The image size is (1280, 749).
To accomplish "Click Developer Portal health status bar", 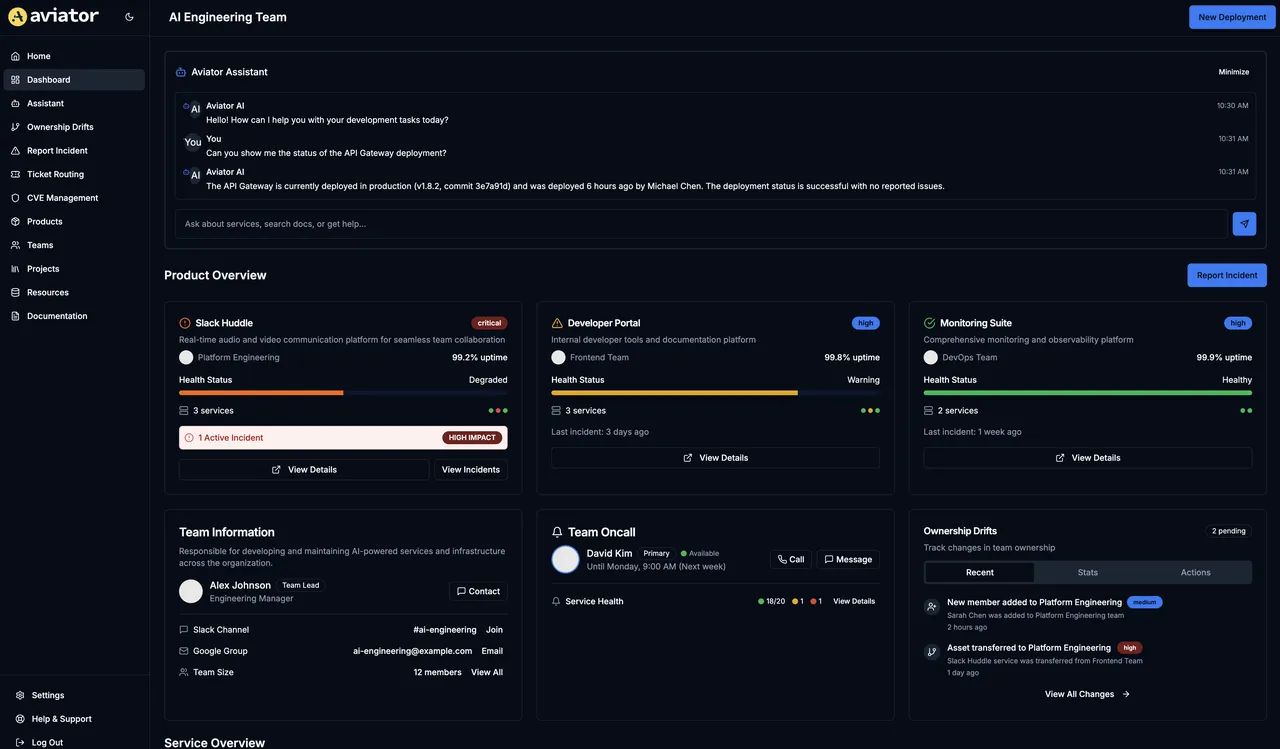I will click(x=715, y=393).
